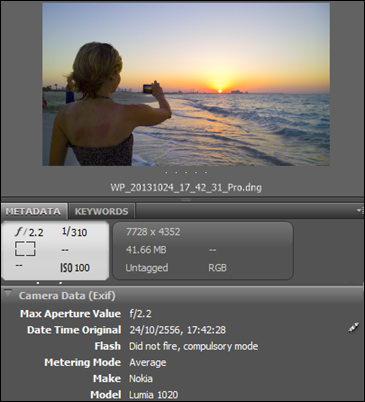Viewport: 365px width, 402px height.
Task: Switch to the Metadata tab
Action: pos(33,211)
